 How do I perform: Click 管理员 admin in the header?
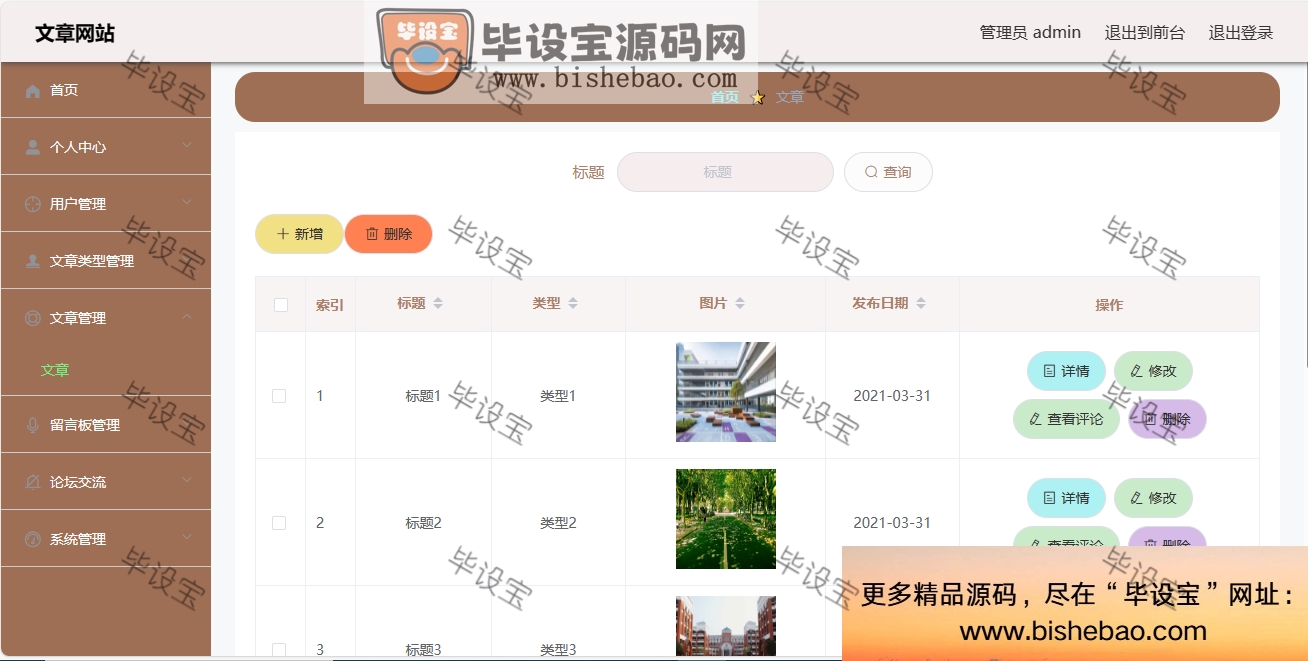[x=1030, y=32]
